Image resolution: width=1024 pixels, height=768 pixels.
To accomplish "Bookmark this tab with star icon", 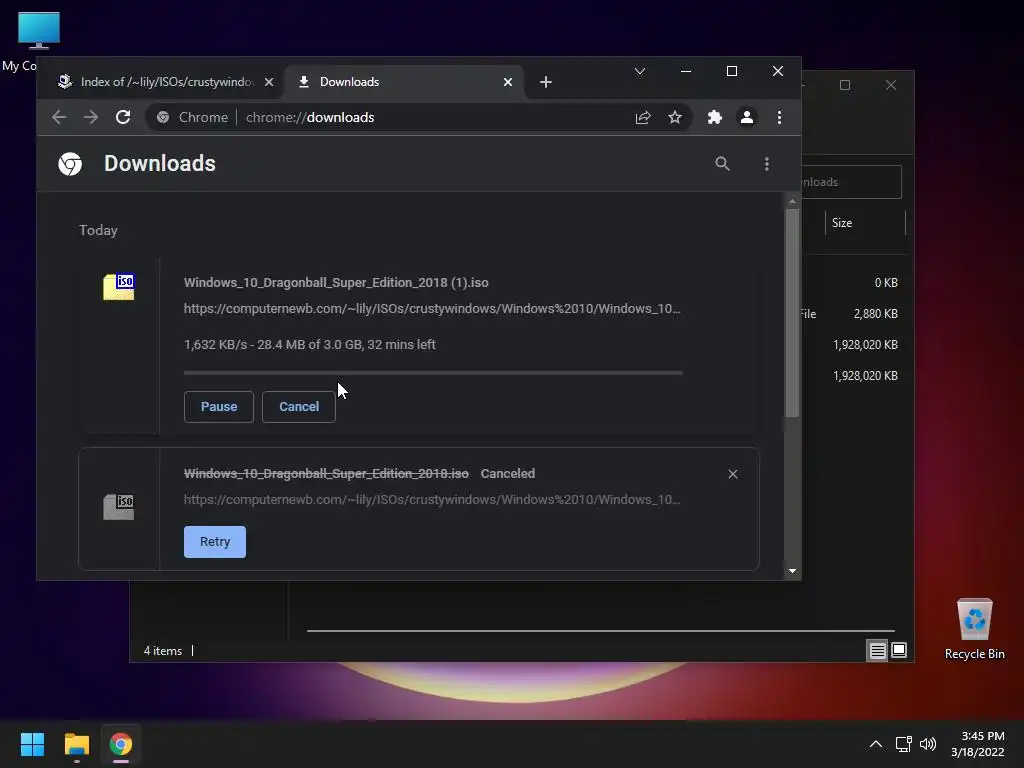I will (x=675, y=118).
